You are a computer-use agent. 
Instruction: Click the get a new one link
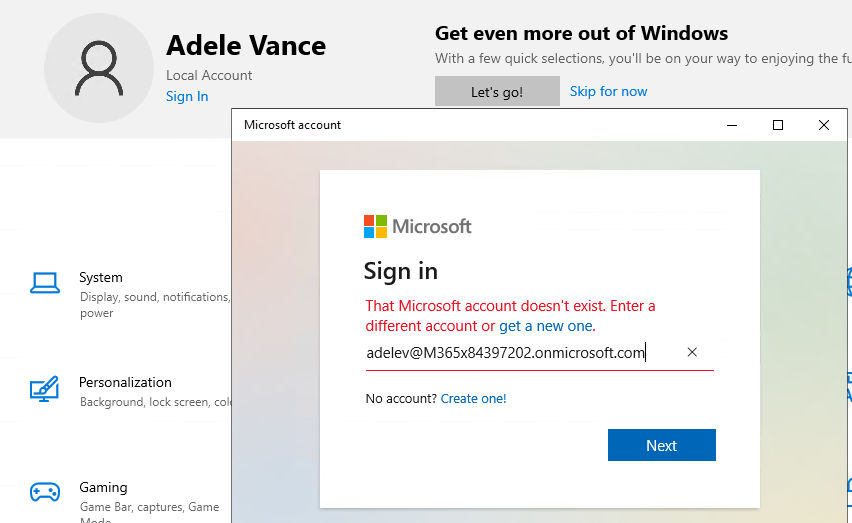(x=546, y=326)
